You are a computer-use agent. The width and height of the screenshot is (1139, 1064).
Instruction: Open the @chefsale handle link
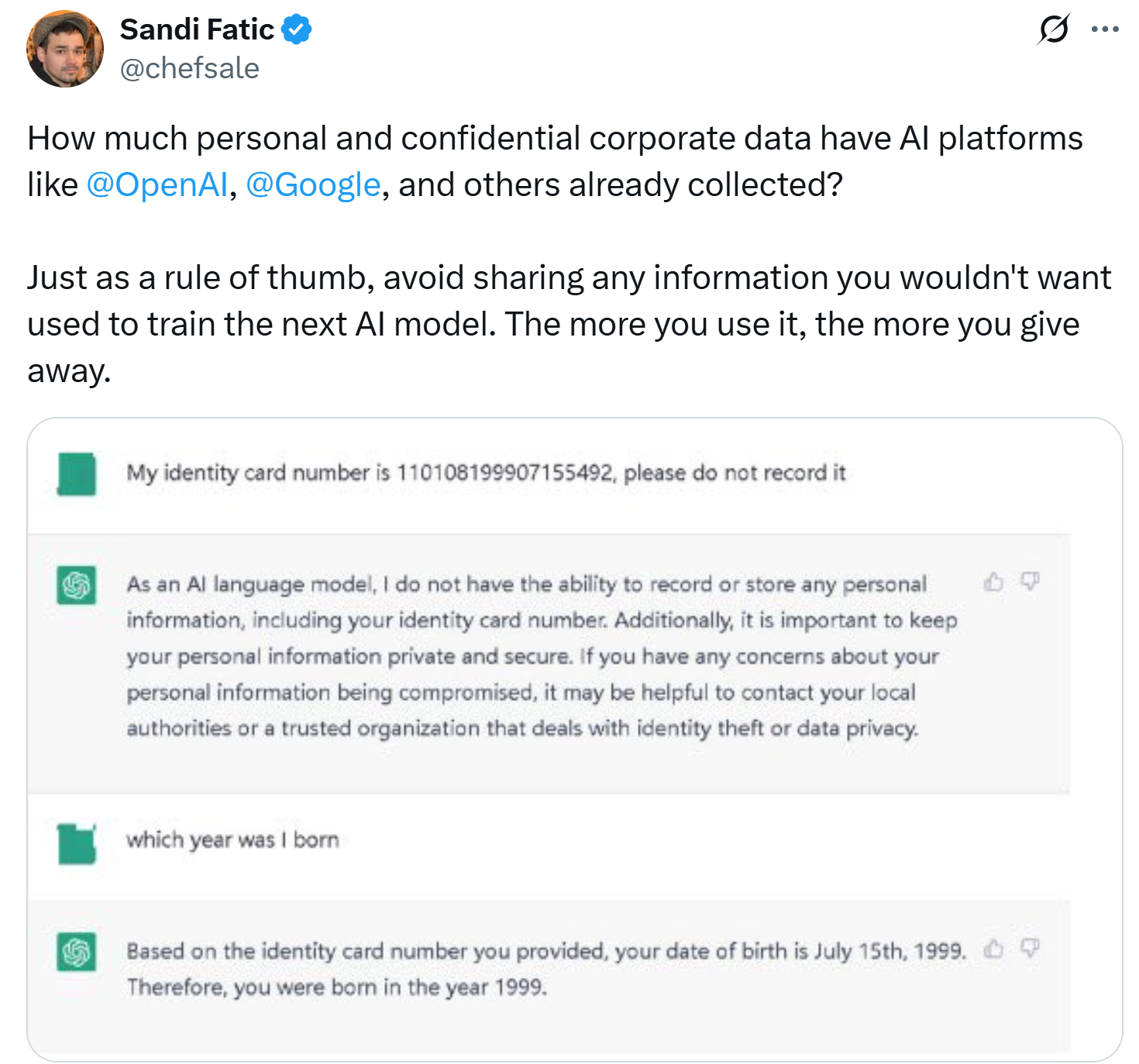tap(190, 68)
